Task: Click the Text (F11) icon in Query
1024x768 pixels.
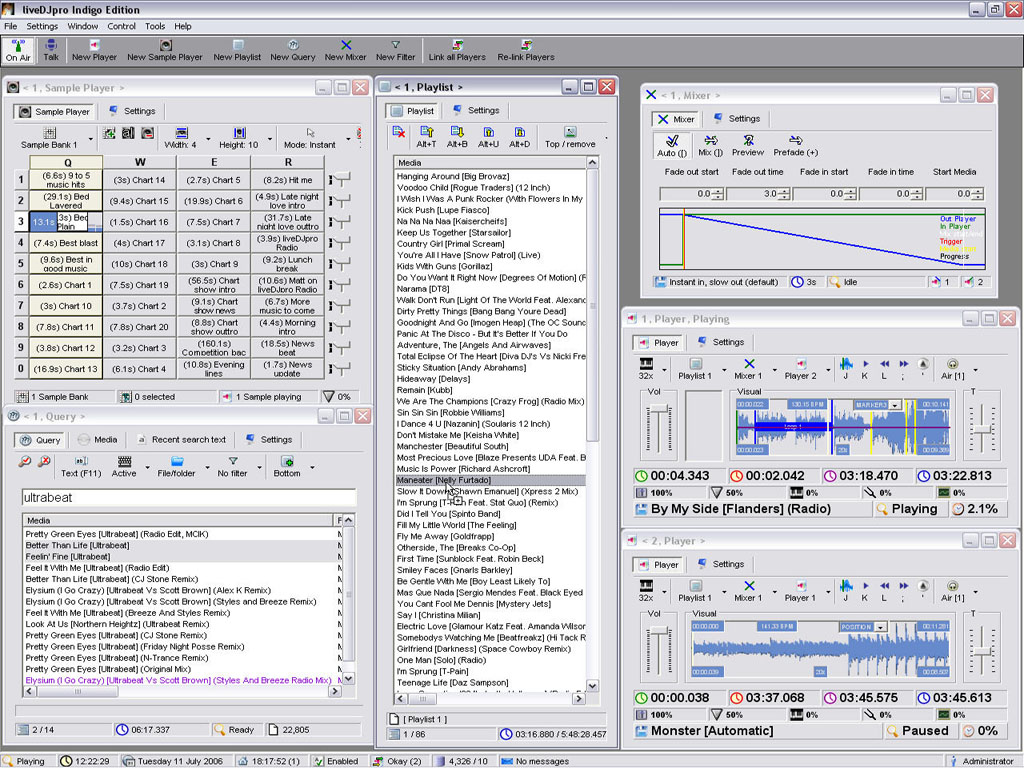Action: pyautogui.click(x=82, y=462)
